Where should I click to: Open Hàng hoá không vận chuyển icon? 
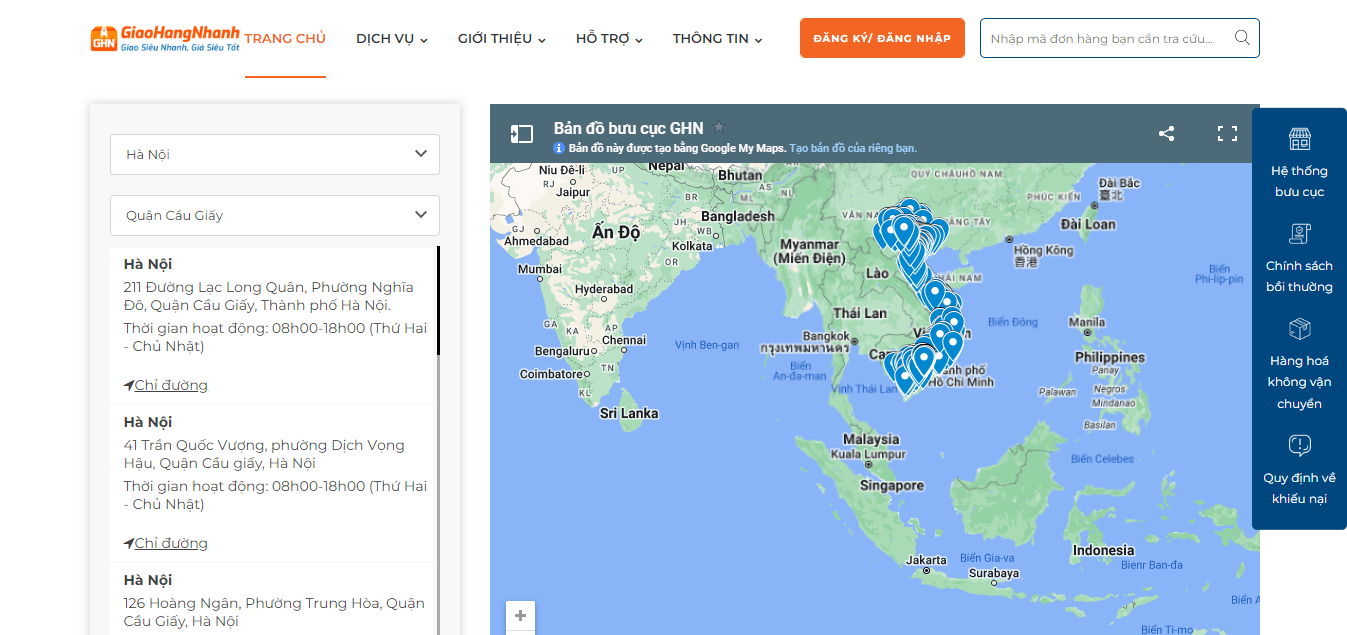(1299, 329)
